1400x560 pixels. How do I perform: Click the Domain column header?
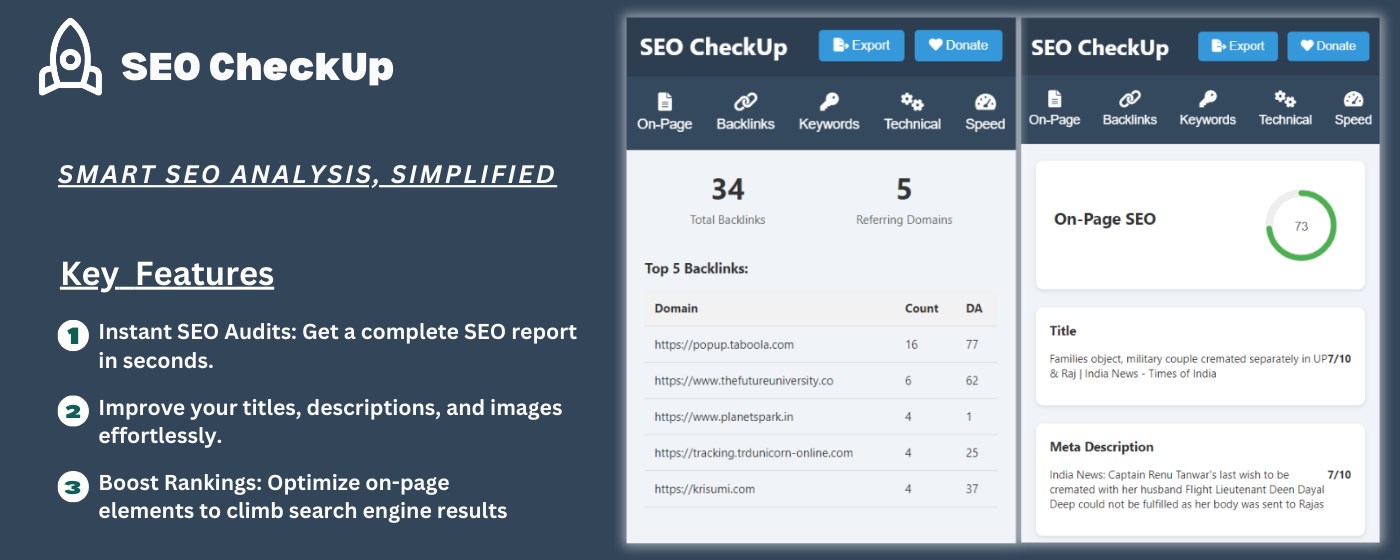(676, 308)
